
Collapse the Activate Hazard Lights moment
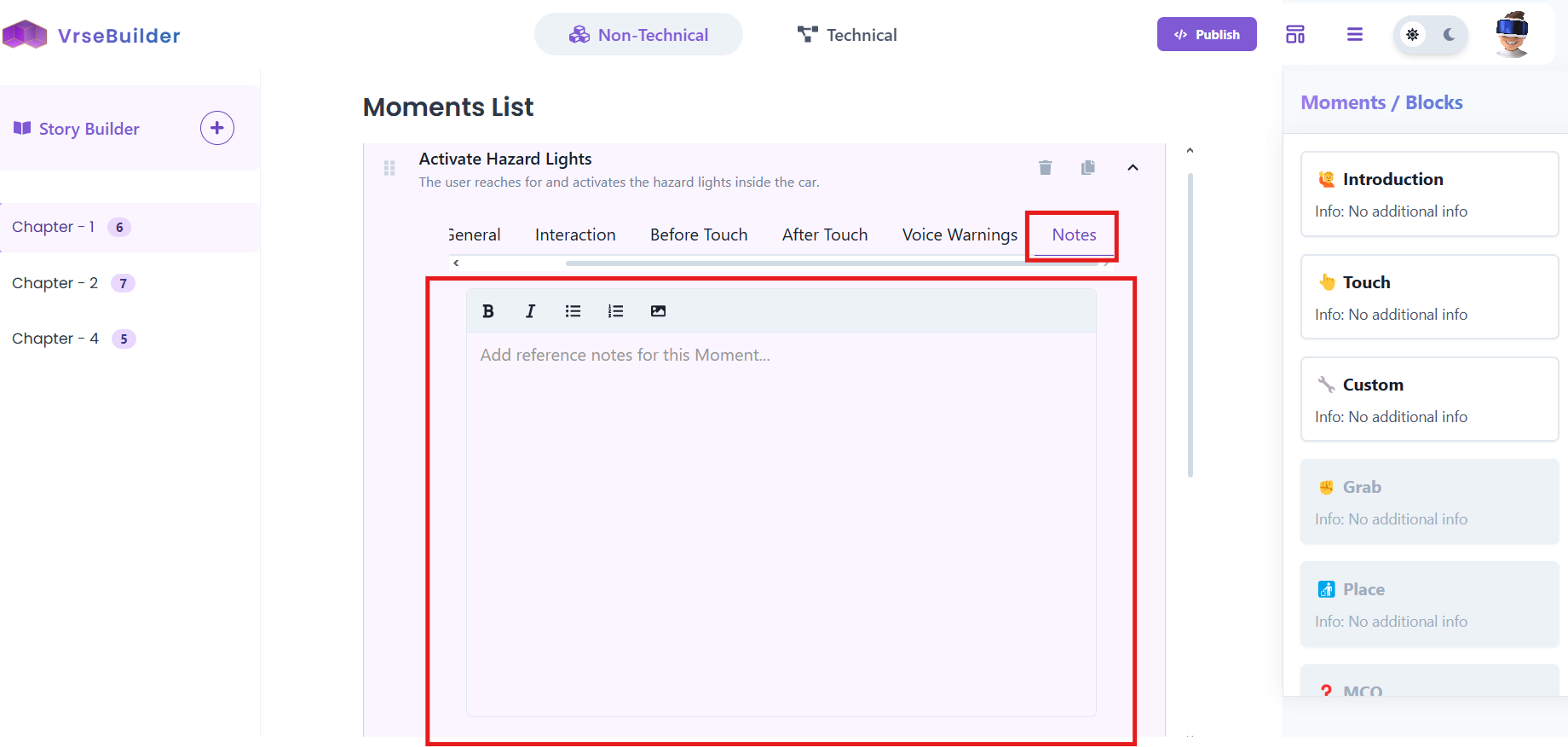coord(1133,167)
